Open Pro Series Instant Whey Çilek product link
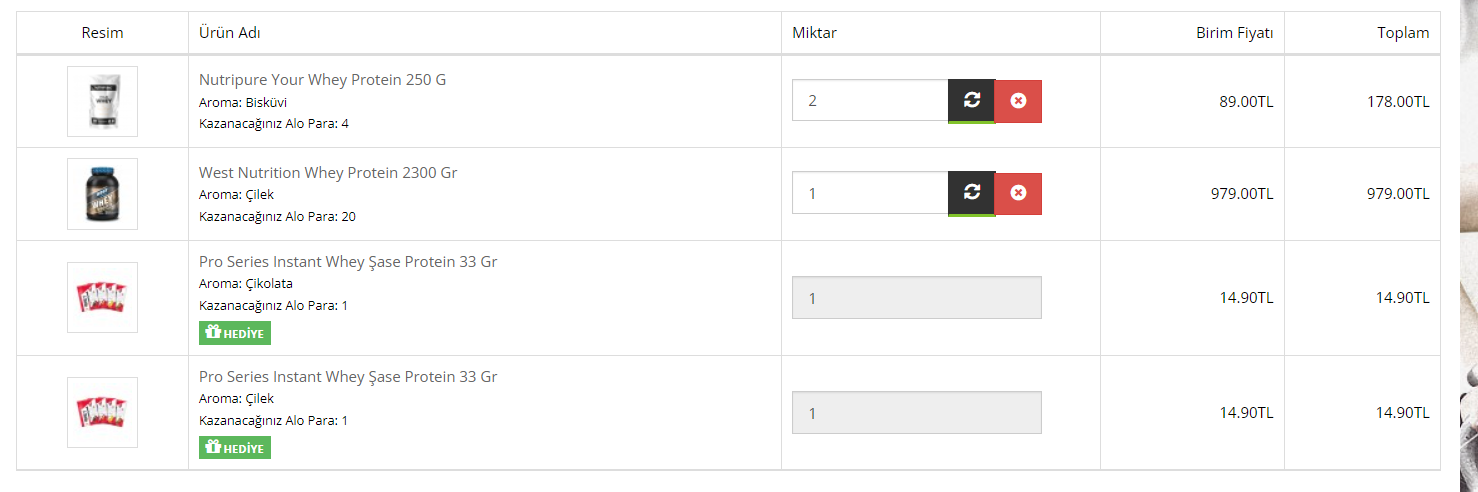 coord(348,377)
